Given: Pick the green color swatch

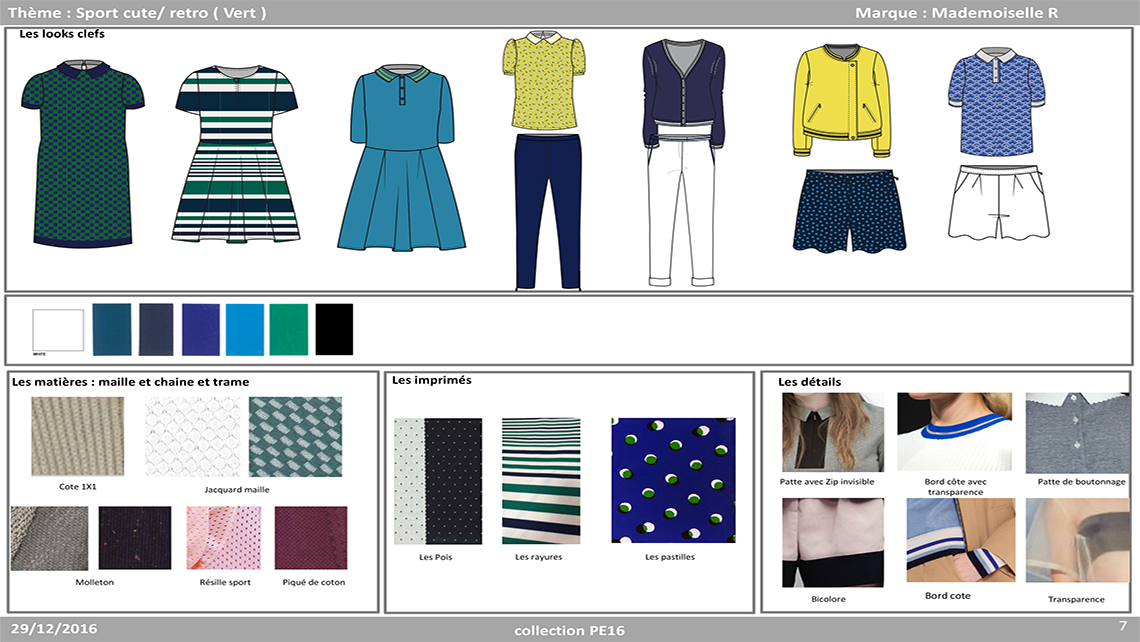Looking at the screenshot, I should click(289, 329).
